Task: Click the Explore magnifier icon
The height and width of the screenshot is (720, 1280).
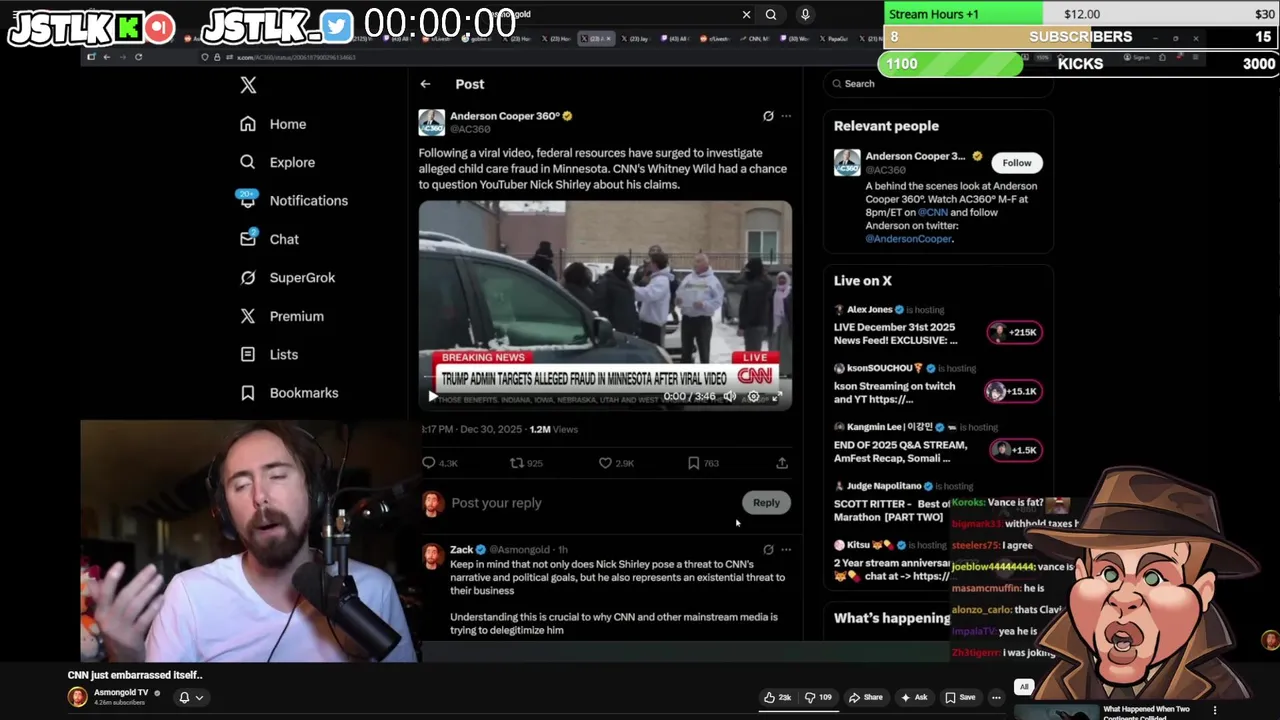Action: [248, 162]
